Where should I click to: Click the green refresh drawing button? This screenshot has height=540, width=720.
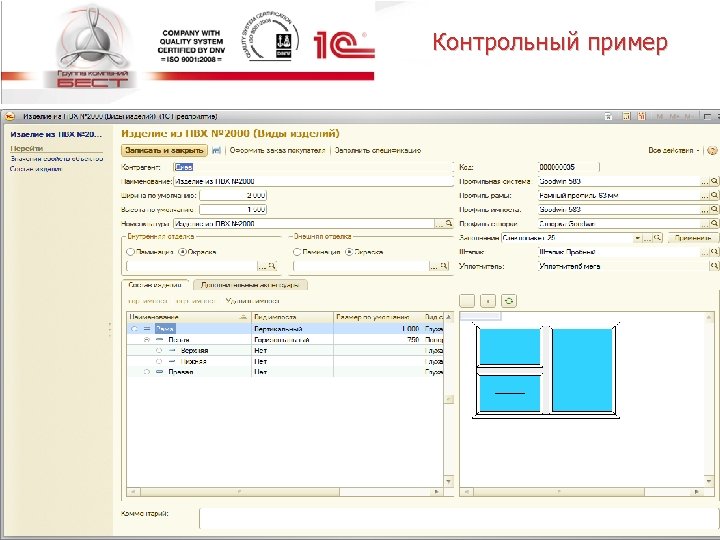[508, 301]
